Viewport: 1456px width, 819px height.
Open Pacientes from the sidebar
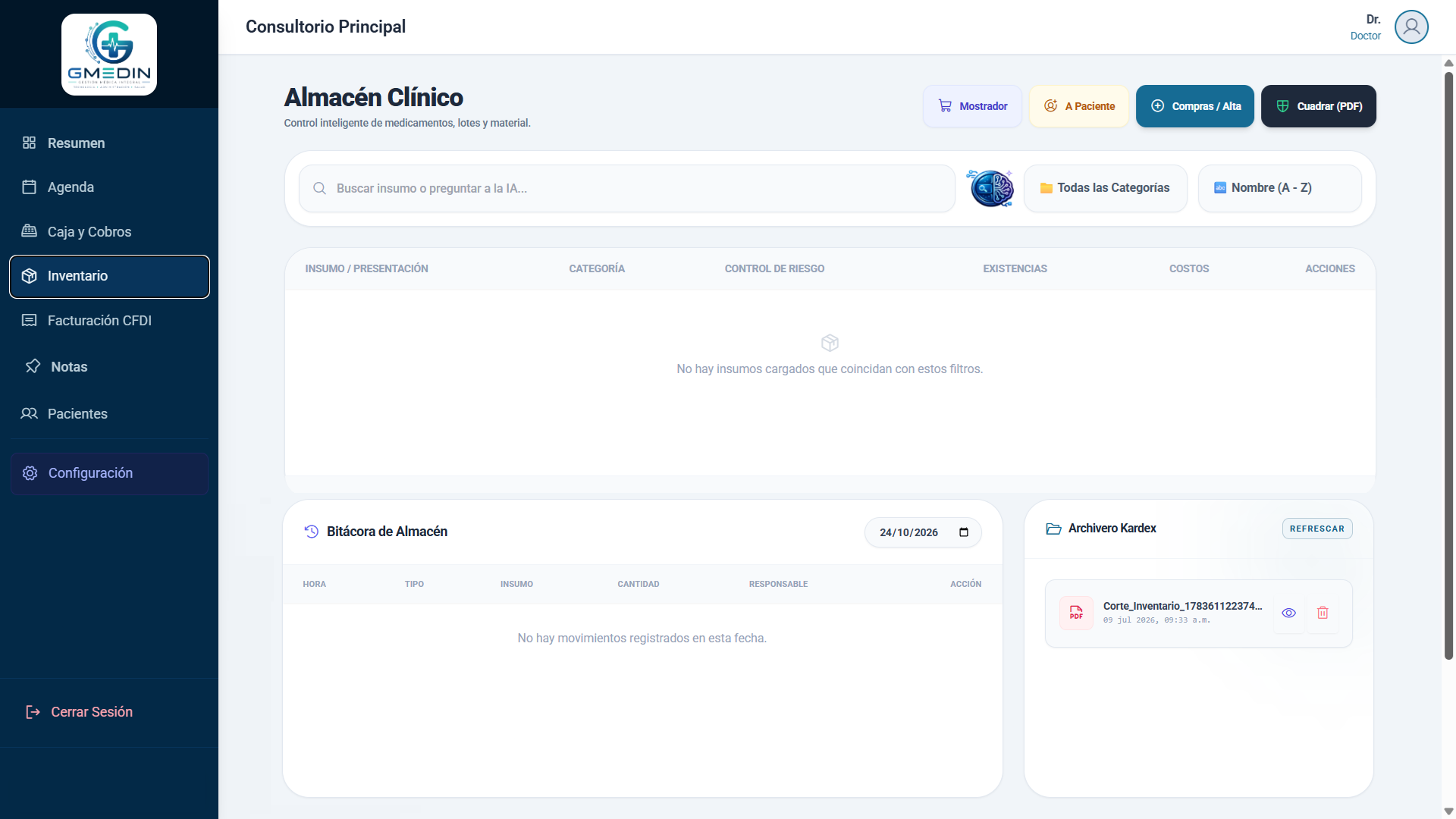[109, 413]
